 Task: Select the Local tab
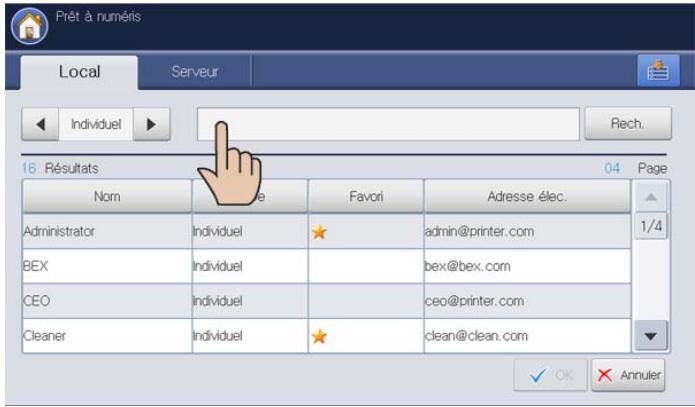[81, 72]
